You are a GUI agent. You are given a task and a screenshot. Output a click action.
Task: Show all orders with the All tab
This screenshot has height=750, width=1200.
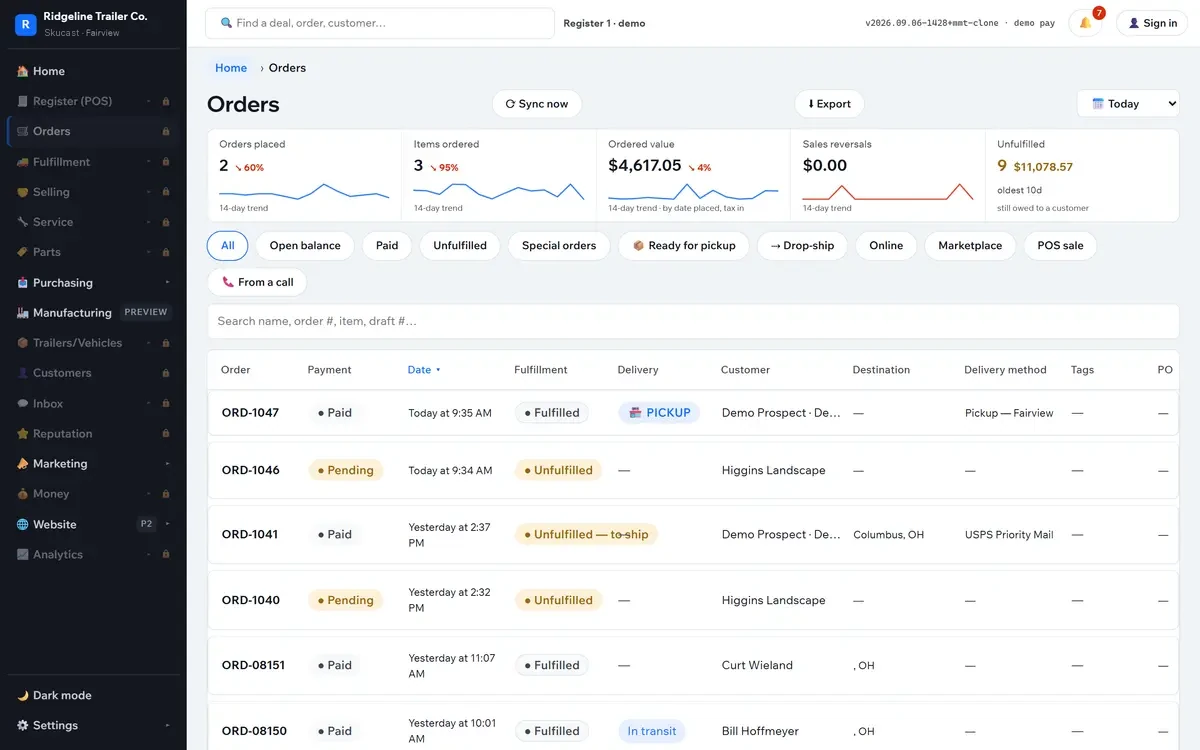(228, 246)
